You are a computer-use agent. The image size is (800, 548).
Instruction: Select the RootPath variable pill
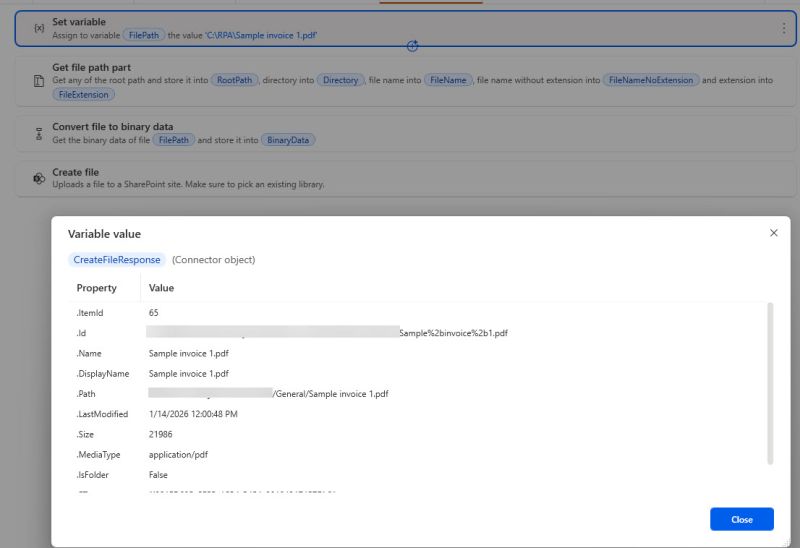[235, 80]
